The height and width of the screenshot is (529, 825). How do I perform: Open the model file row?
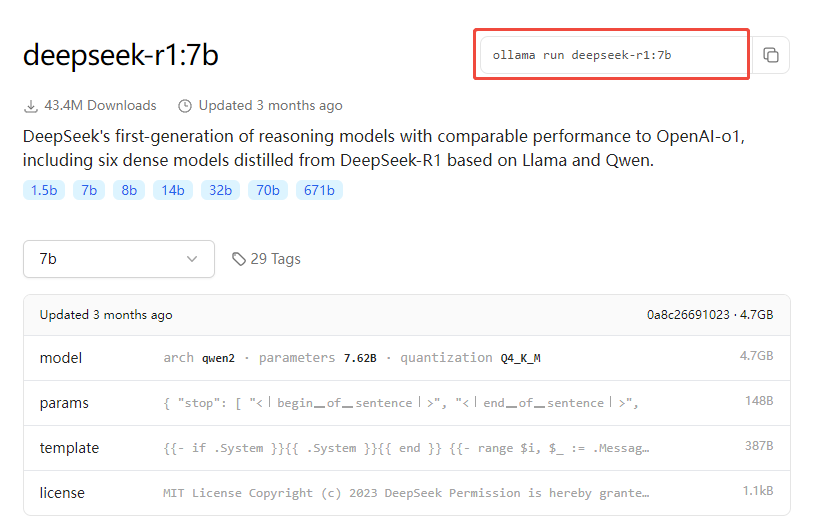(x=407, y=358)
